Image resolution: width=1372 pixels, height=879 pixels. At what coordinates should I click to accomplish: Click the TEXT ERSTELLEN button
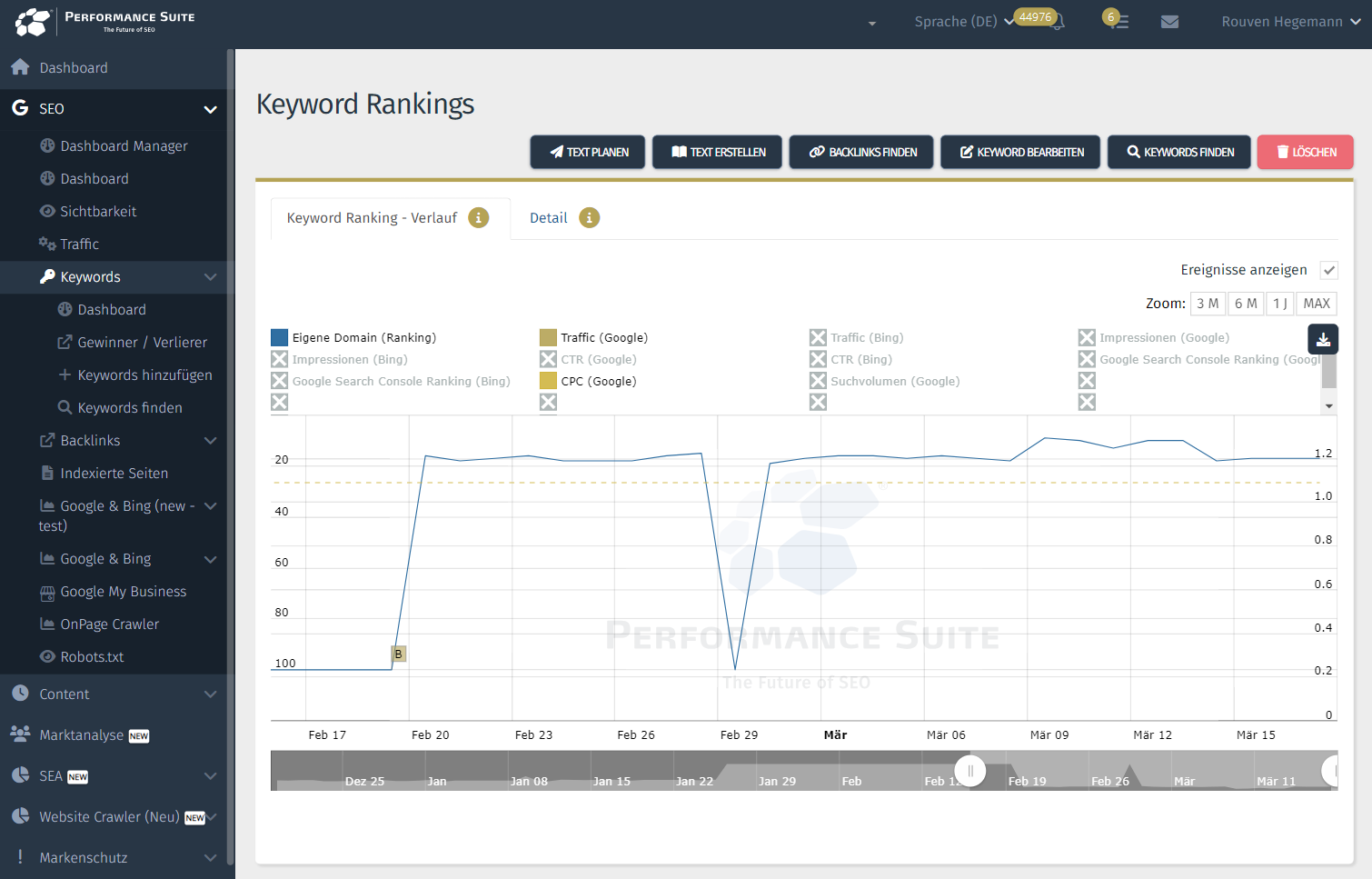[718, 152]
